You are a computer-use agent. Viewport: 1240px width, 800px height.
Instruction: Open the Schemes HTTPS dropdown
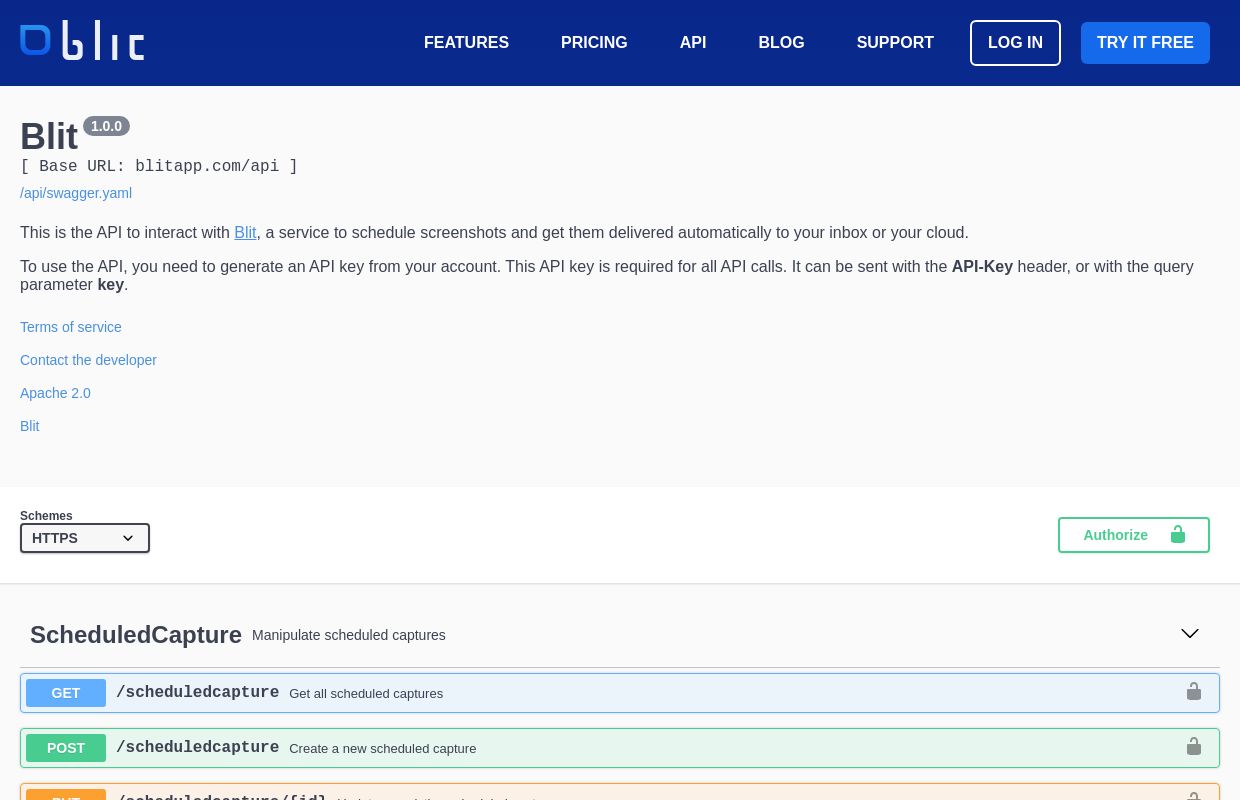coord(85,538)
